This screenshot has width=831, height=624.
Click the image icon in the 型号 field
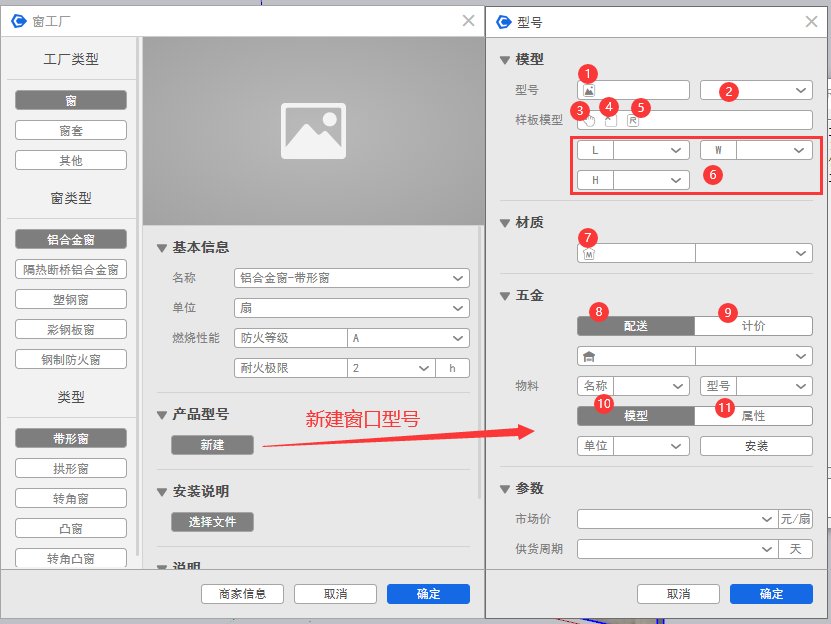click(589, 91)
